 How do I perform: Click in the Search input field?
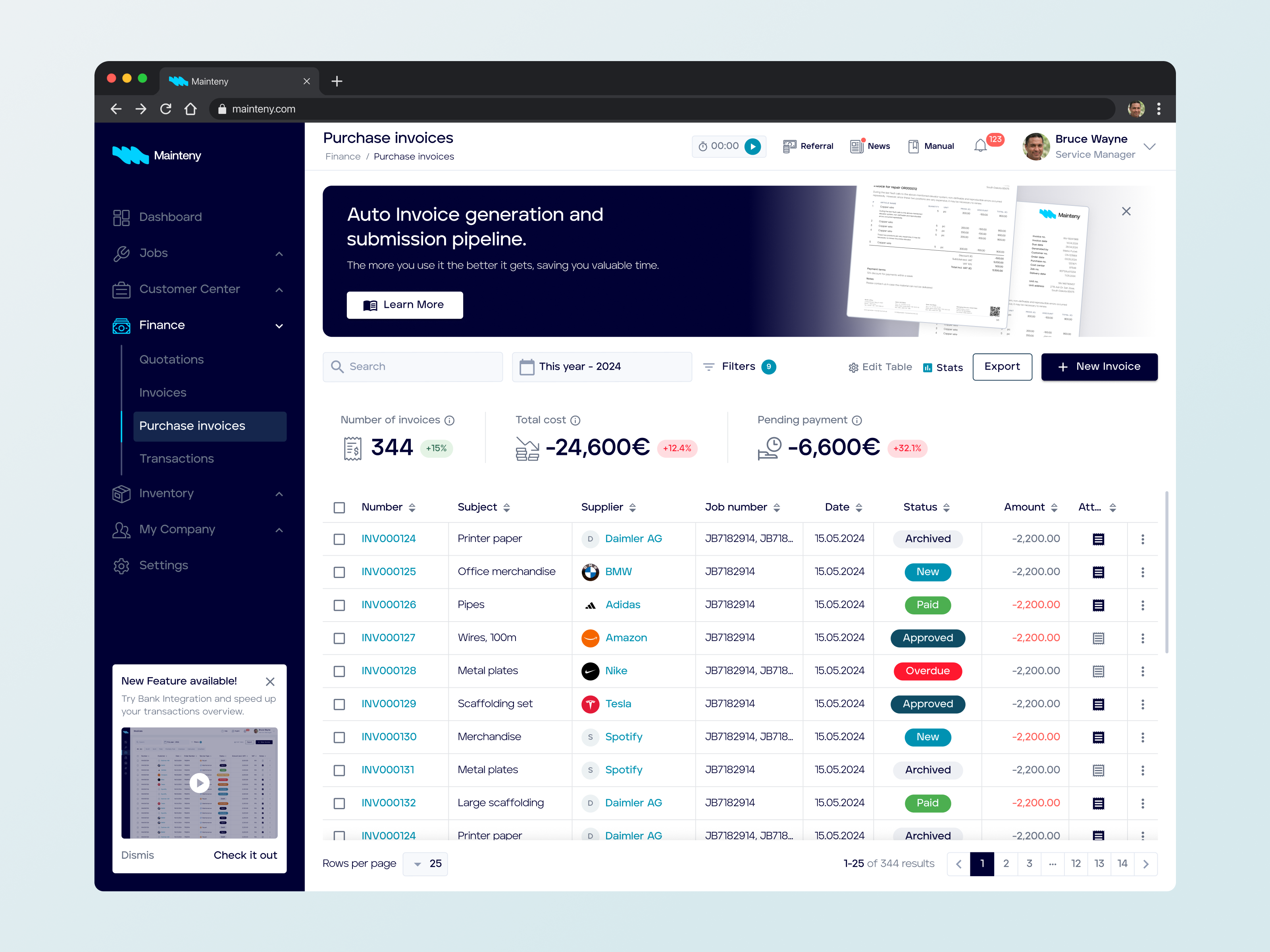tap(412, 367)
